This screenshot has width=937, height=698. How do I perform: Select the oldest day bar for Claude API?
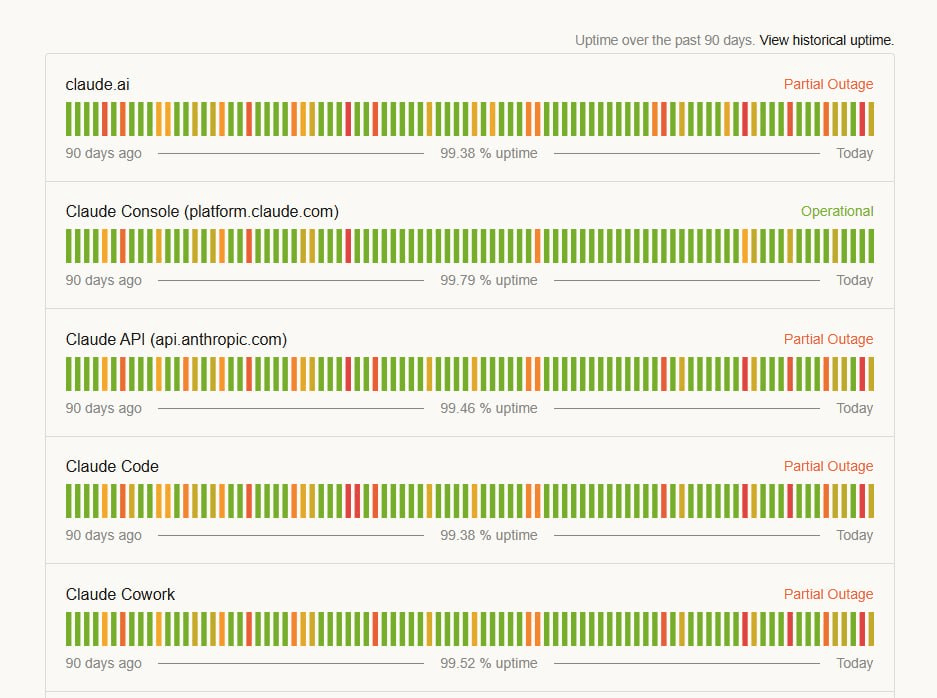point(69,374)
